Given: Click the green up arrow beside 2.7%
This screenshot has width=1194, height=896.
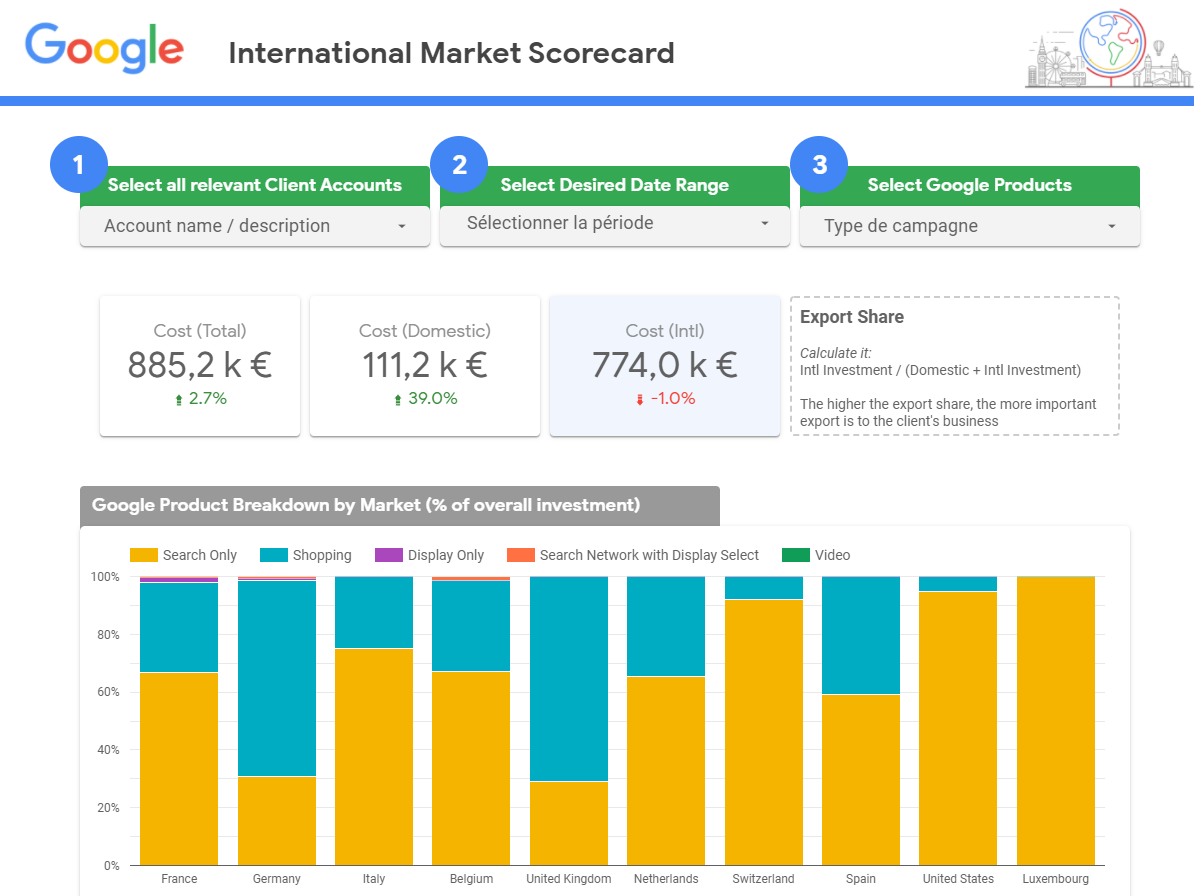Looking at the screenshot, I should 179,400.
